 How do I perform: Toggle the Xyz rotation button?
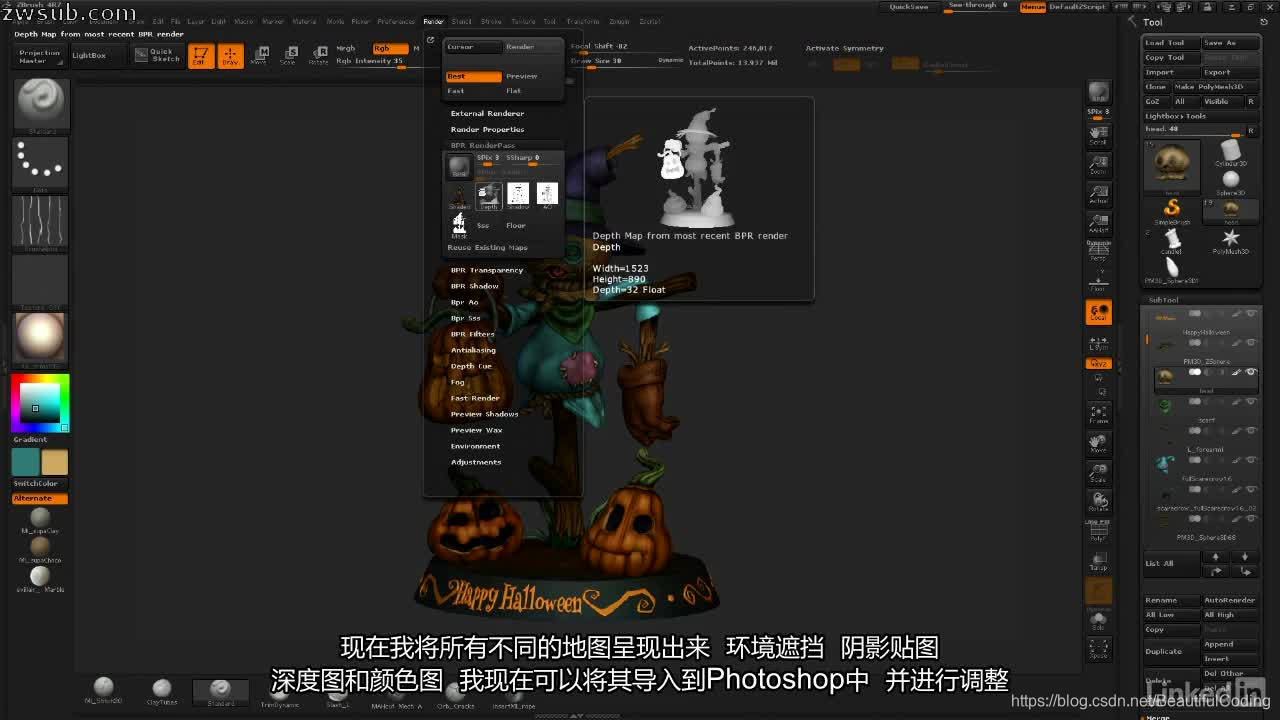pos(1098,363)
